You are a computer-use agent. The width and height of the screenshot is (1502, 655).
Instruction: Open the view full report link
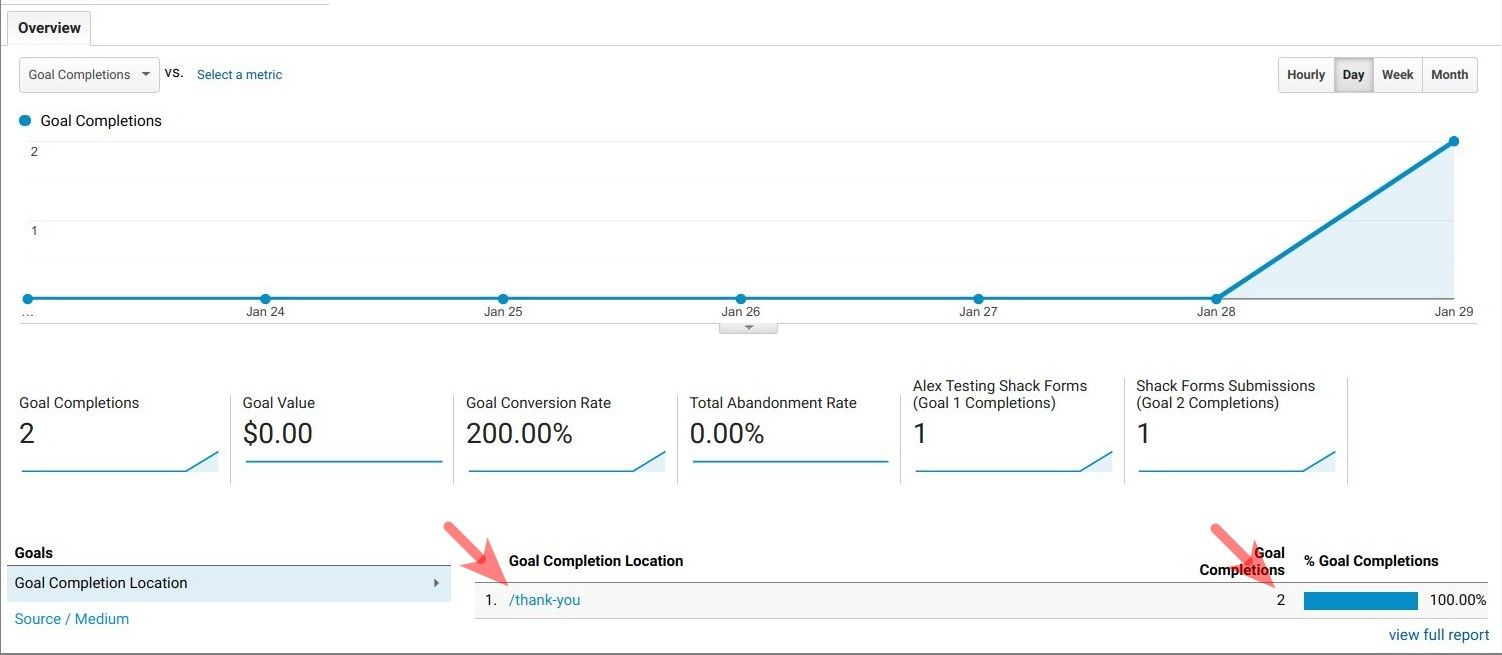click(1438, 635)
